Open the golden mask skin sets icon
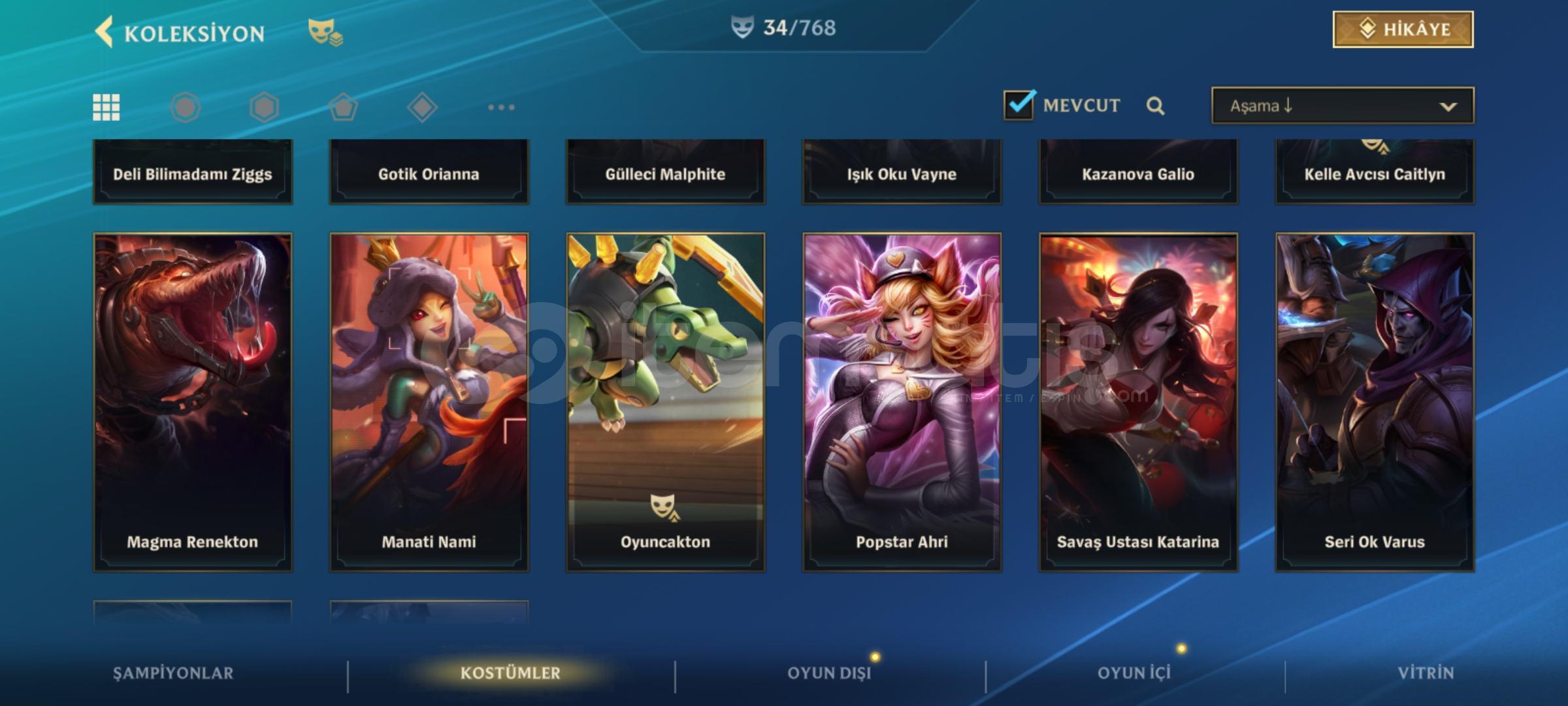 point(325,31)
